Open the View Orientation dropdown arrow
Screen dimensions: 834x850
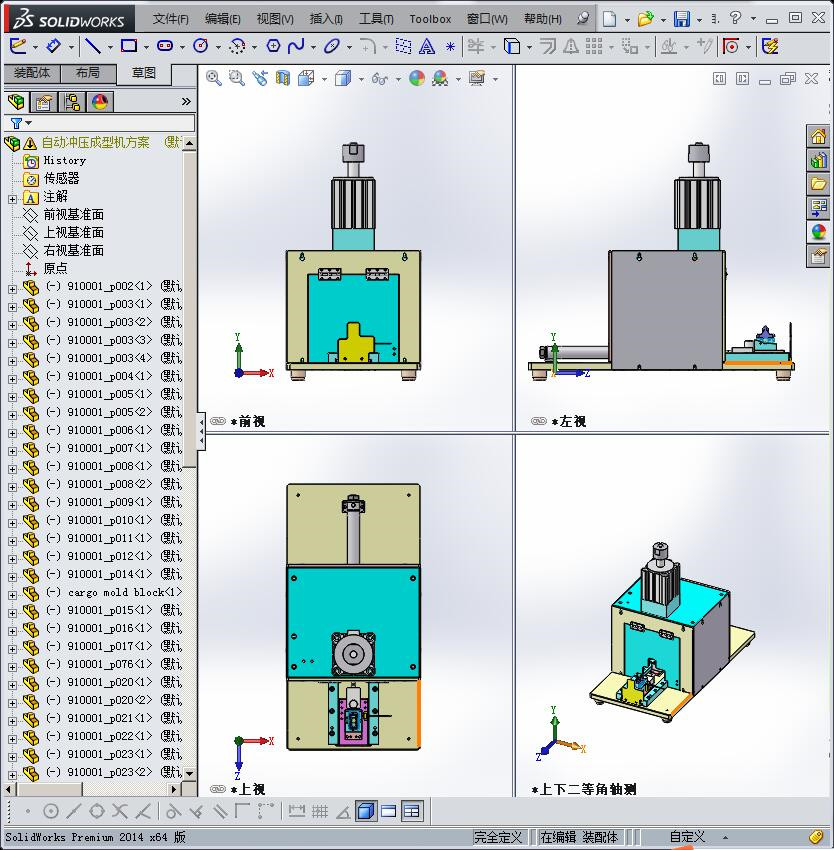tap(324, 79)
